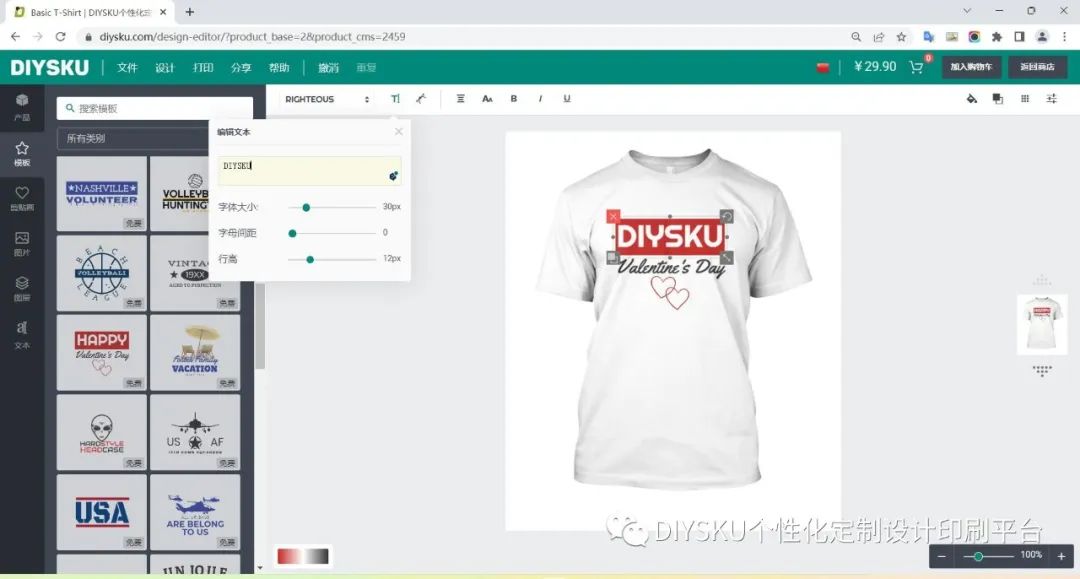1080x579 pixels.
Task: Select the Happy Valentine's Day template
Action: click(x=102, y=352)
